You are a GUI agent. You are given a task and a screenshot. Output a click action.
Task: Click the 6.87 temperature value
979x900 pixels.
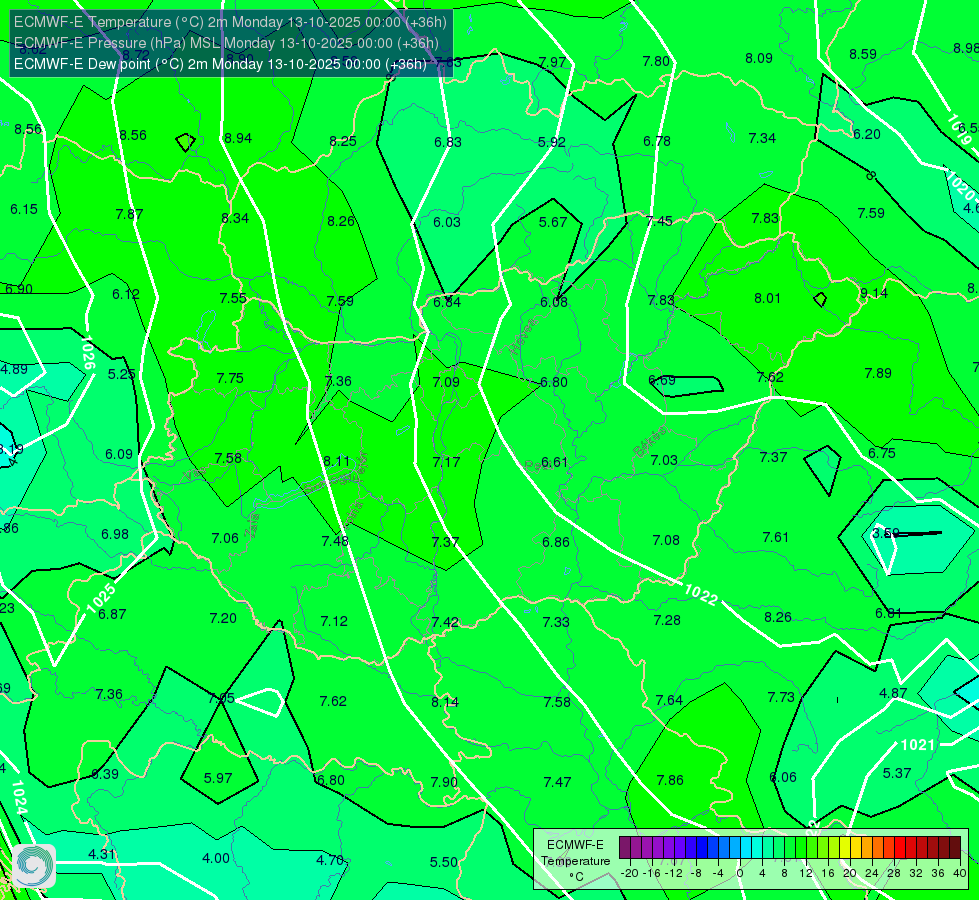tap(112, 614)
